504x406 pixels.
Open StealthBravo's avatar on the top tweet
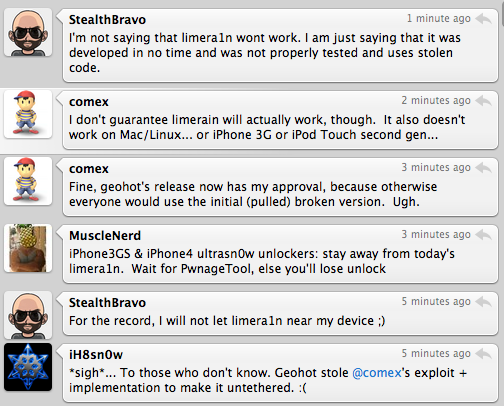coord(28,32)
